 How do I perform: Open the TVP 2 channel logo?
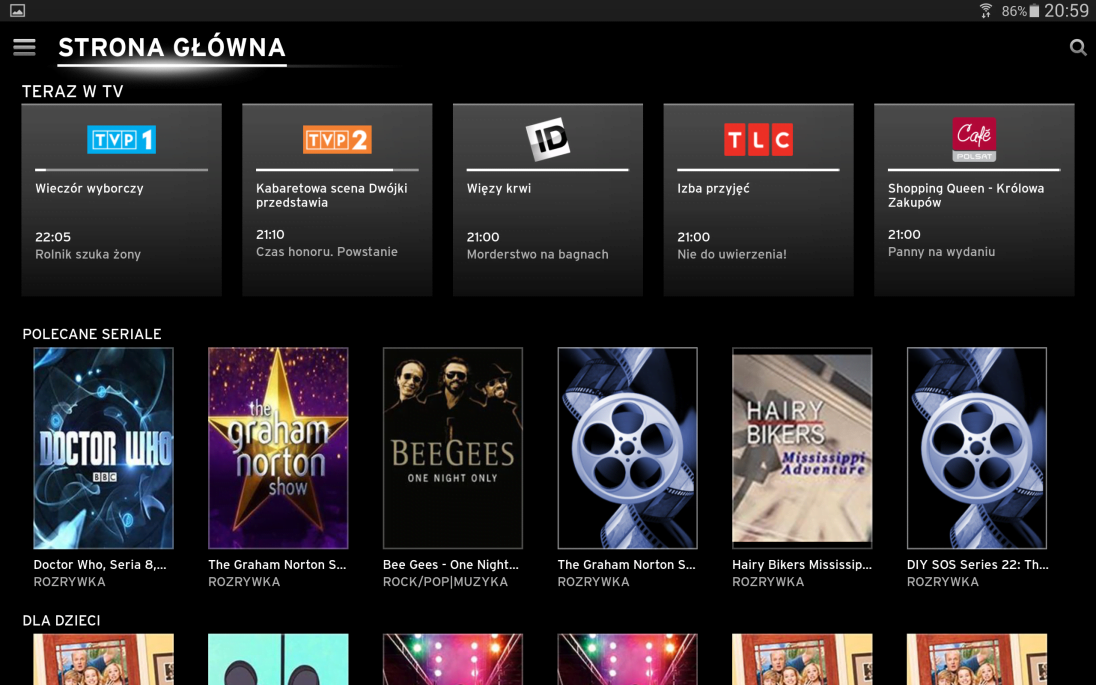coord(337,139)
